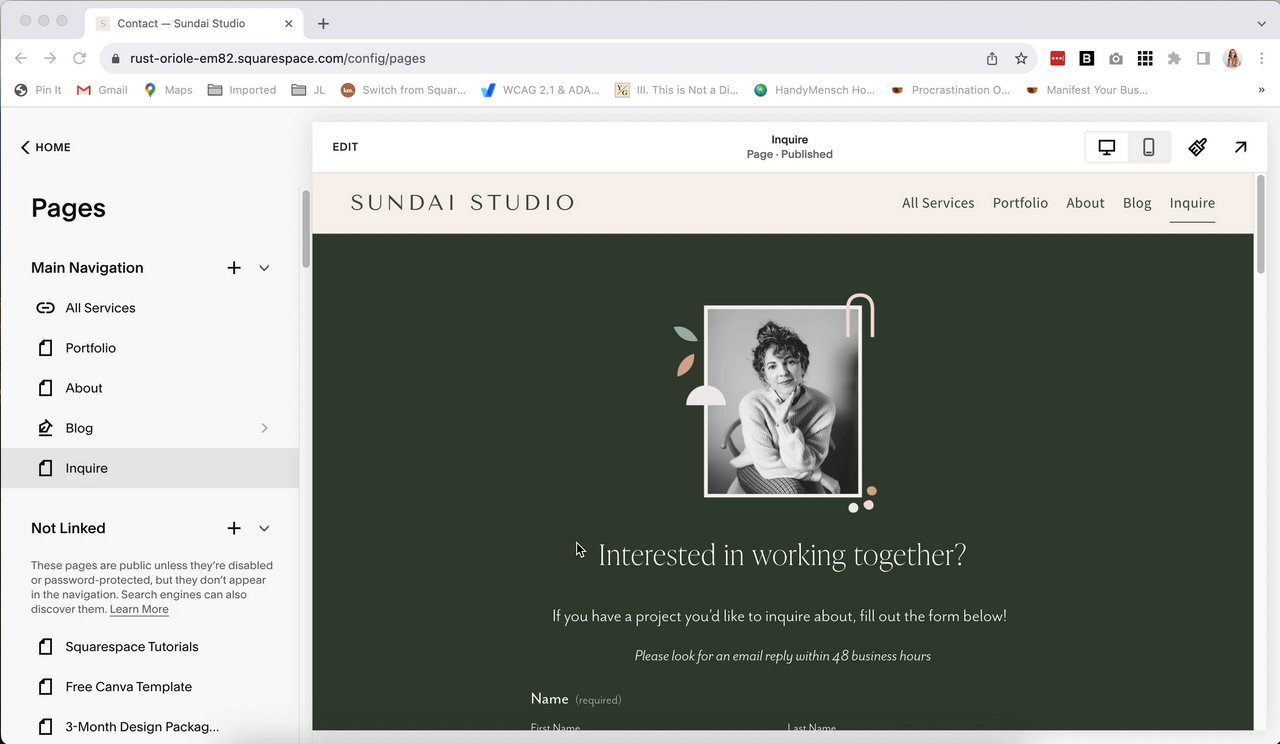Go back to Home menu
The height and width of the screenshot is (744, 1280).
46,147
